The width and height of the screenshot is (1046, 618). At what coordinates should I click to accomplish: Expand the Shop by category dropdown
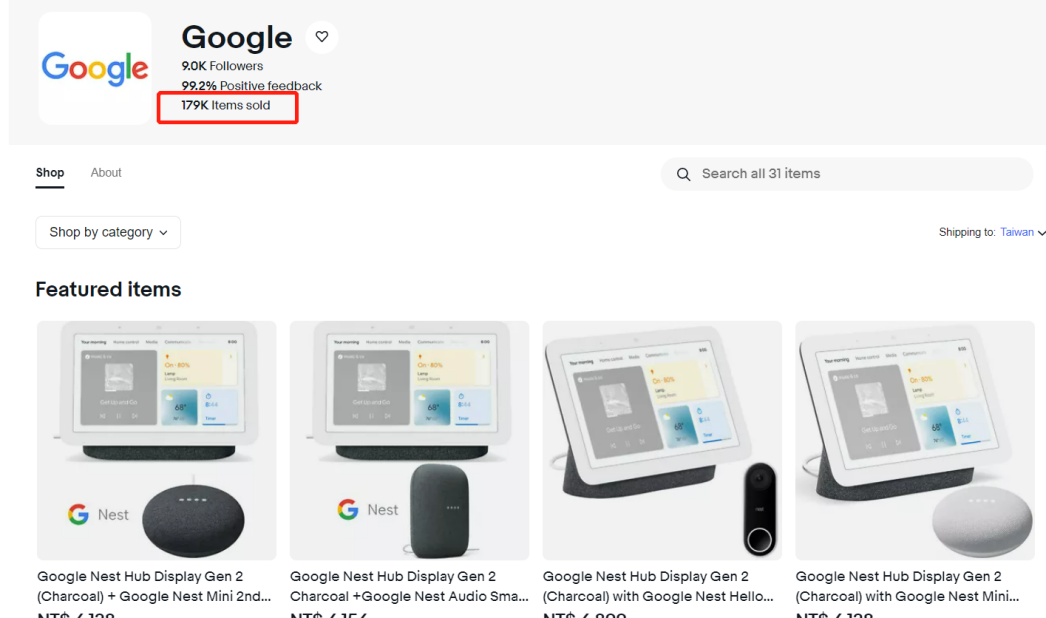pos(108,232)
